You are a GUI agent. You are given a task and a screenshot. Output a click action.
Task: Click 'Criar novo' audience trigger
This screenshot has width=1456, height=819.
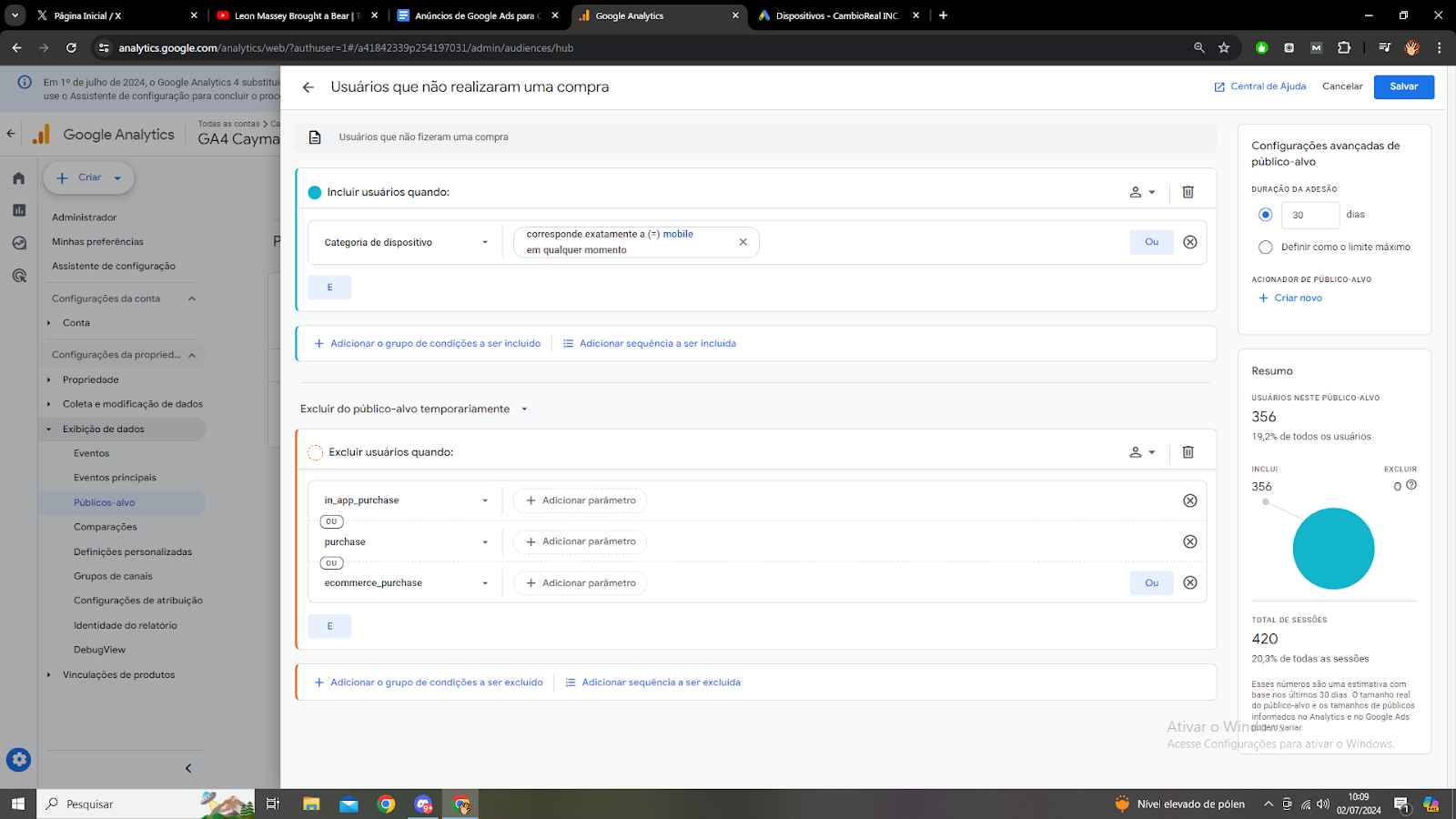[x=1289, y=298]
